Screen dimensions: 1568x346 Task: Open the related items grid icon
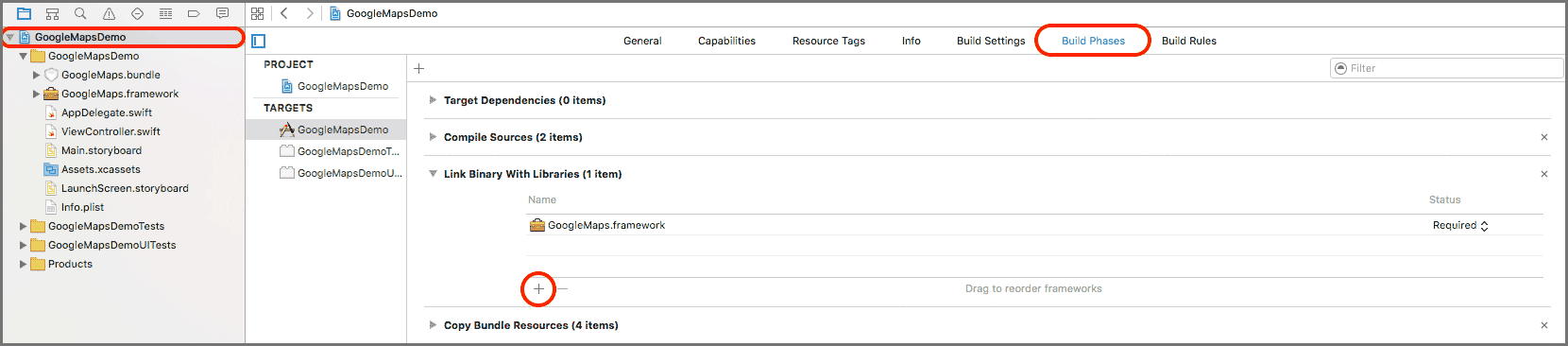coord(258,13)
